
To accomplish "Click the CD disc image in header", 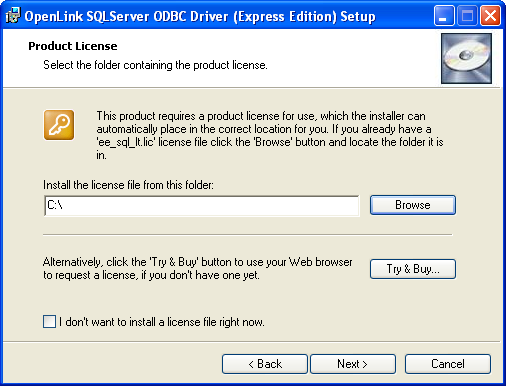I will point(466,58).
